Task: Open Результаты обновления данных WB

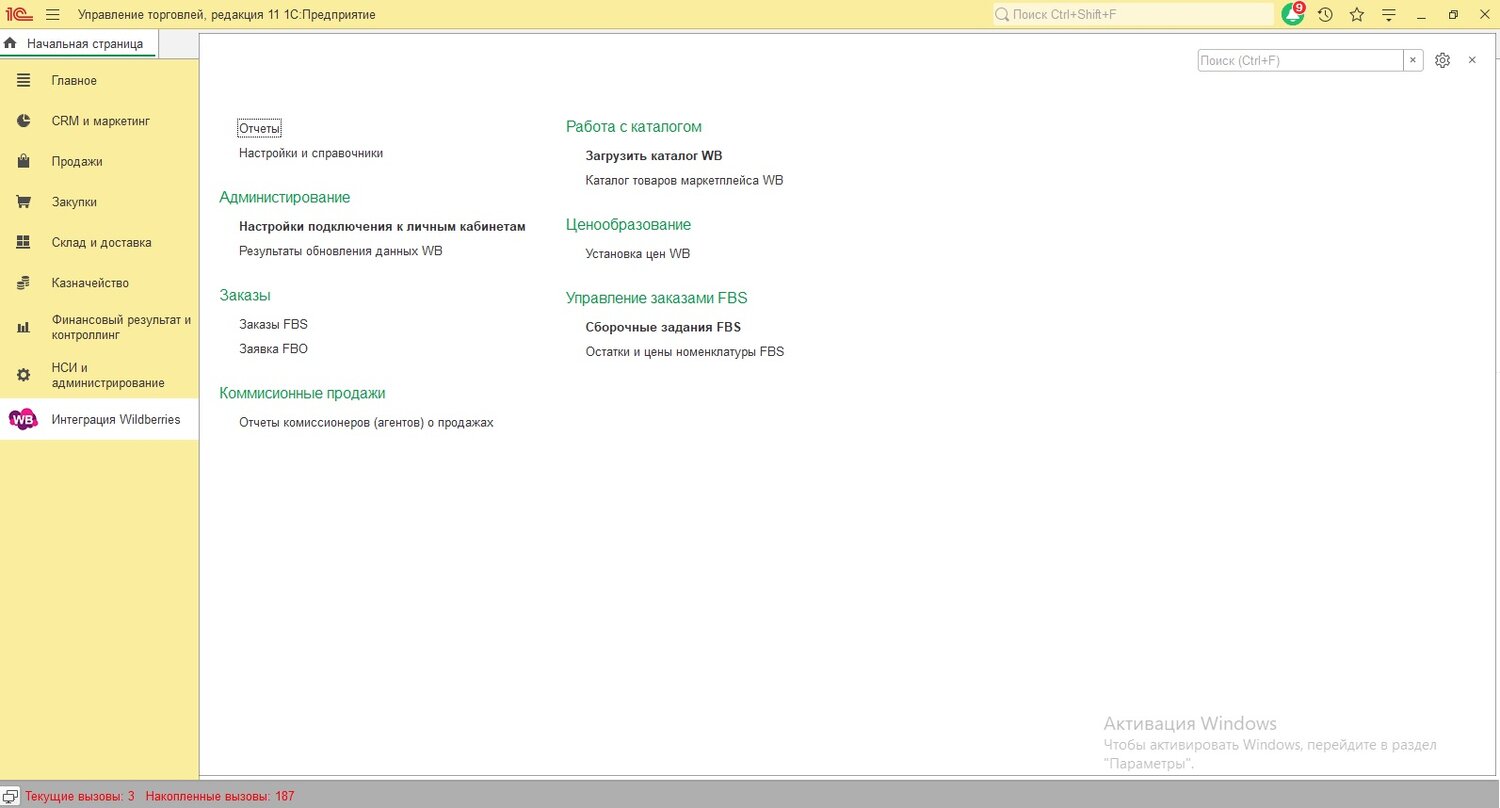Action: (x=340, y=251)
